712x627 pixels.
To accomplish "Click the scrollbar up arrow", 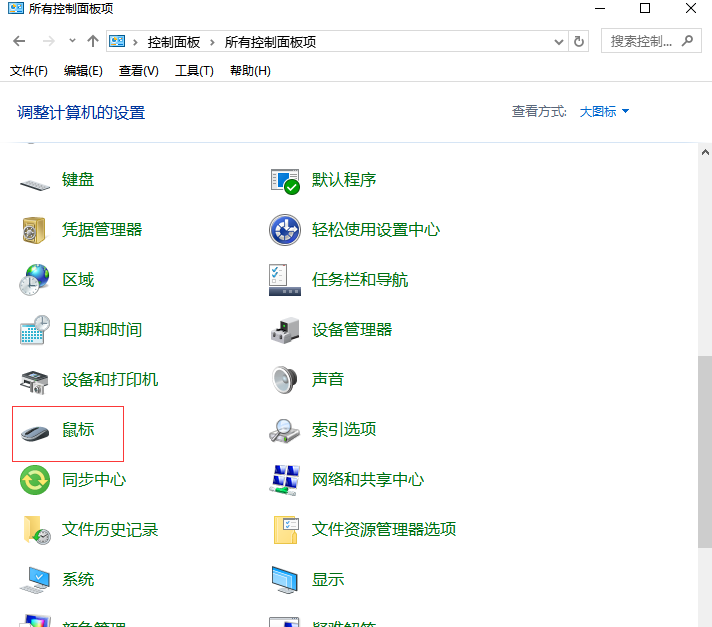I will [705, 153].
